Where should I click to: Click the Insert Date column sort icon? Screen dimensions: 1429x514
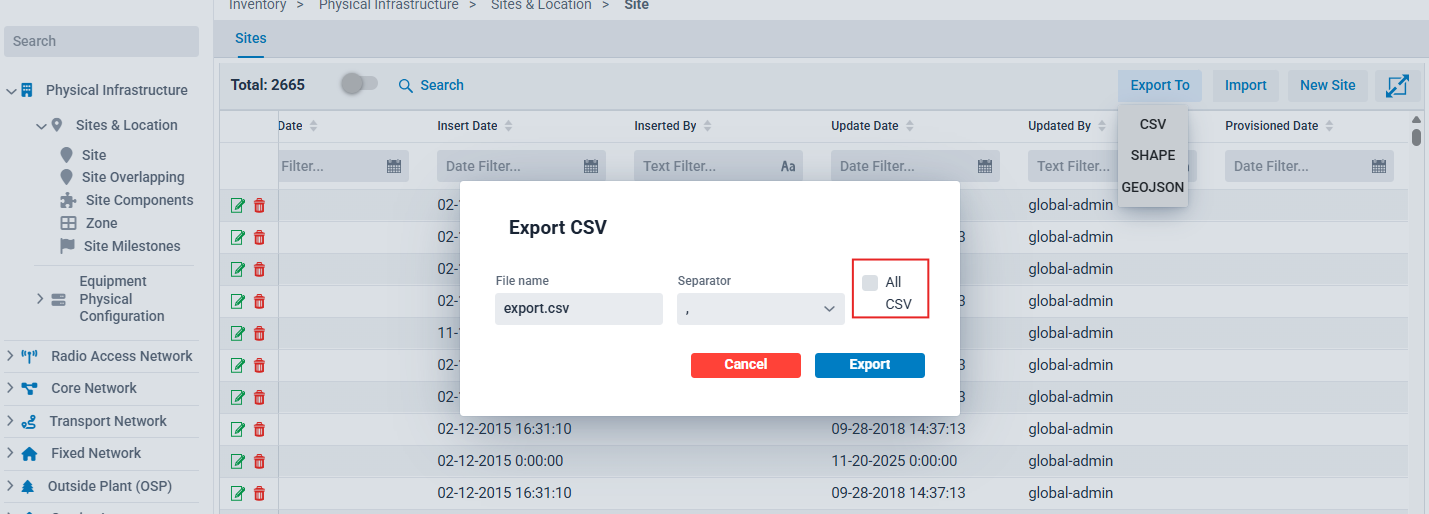[x=508, y=126]
